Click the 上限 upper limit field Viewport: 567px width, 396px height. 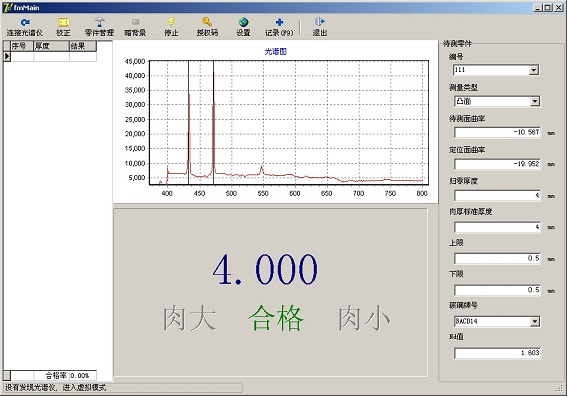click(497, 258)
